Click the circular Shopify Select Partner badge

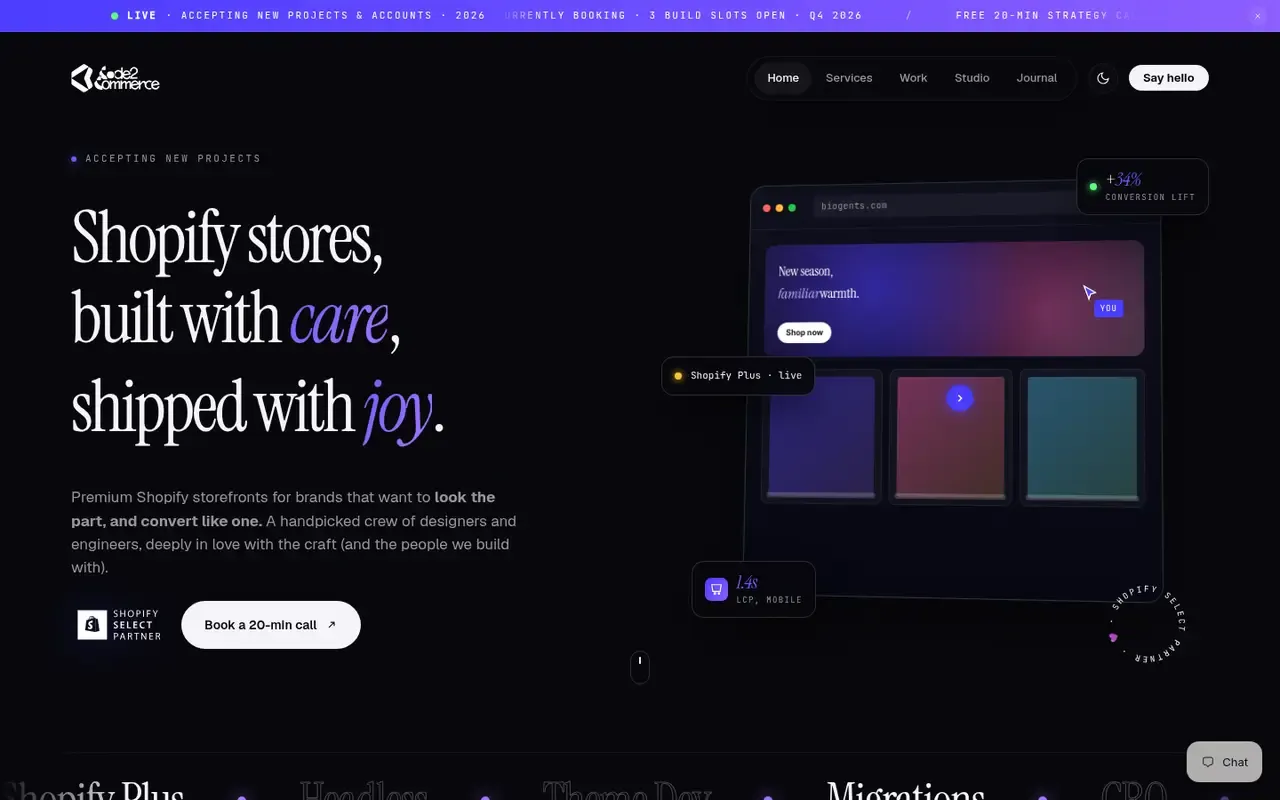[x=1149, y=624]
